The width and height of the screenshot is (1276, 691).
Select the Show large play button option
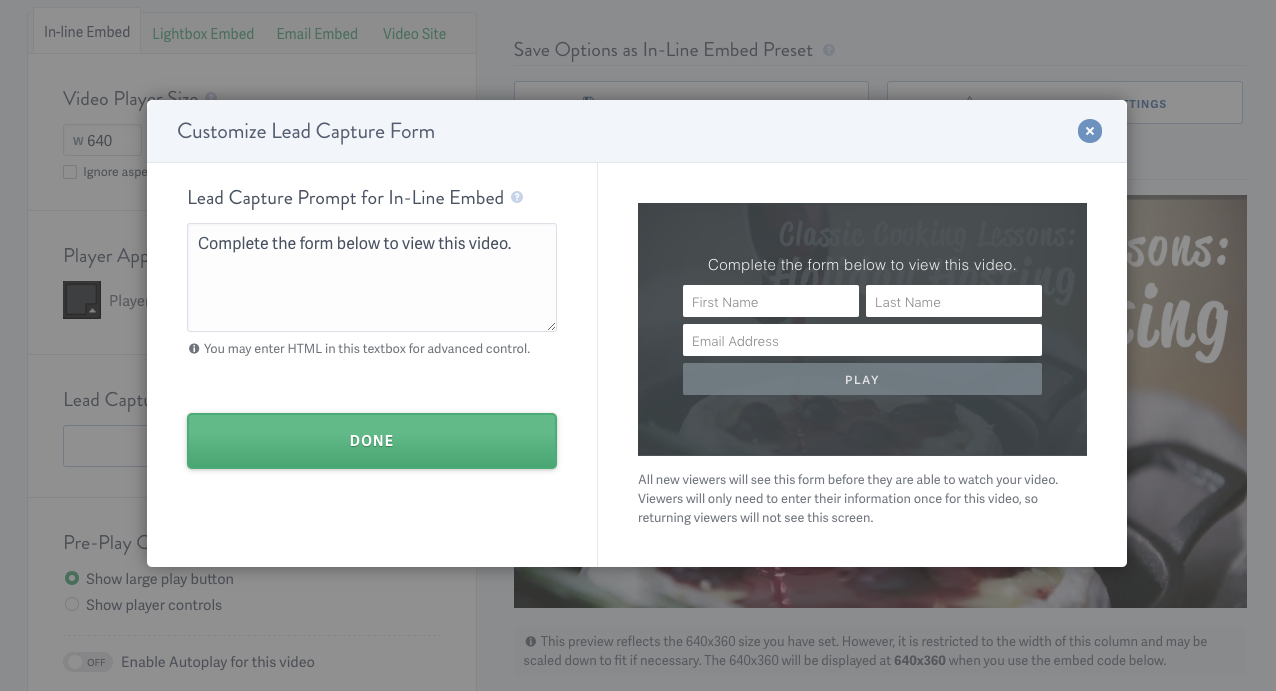pyautogui.click(x=71, y=578)
